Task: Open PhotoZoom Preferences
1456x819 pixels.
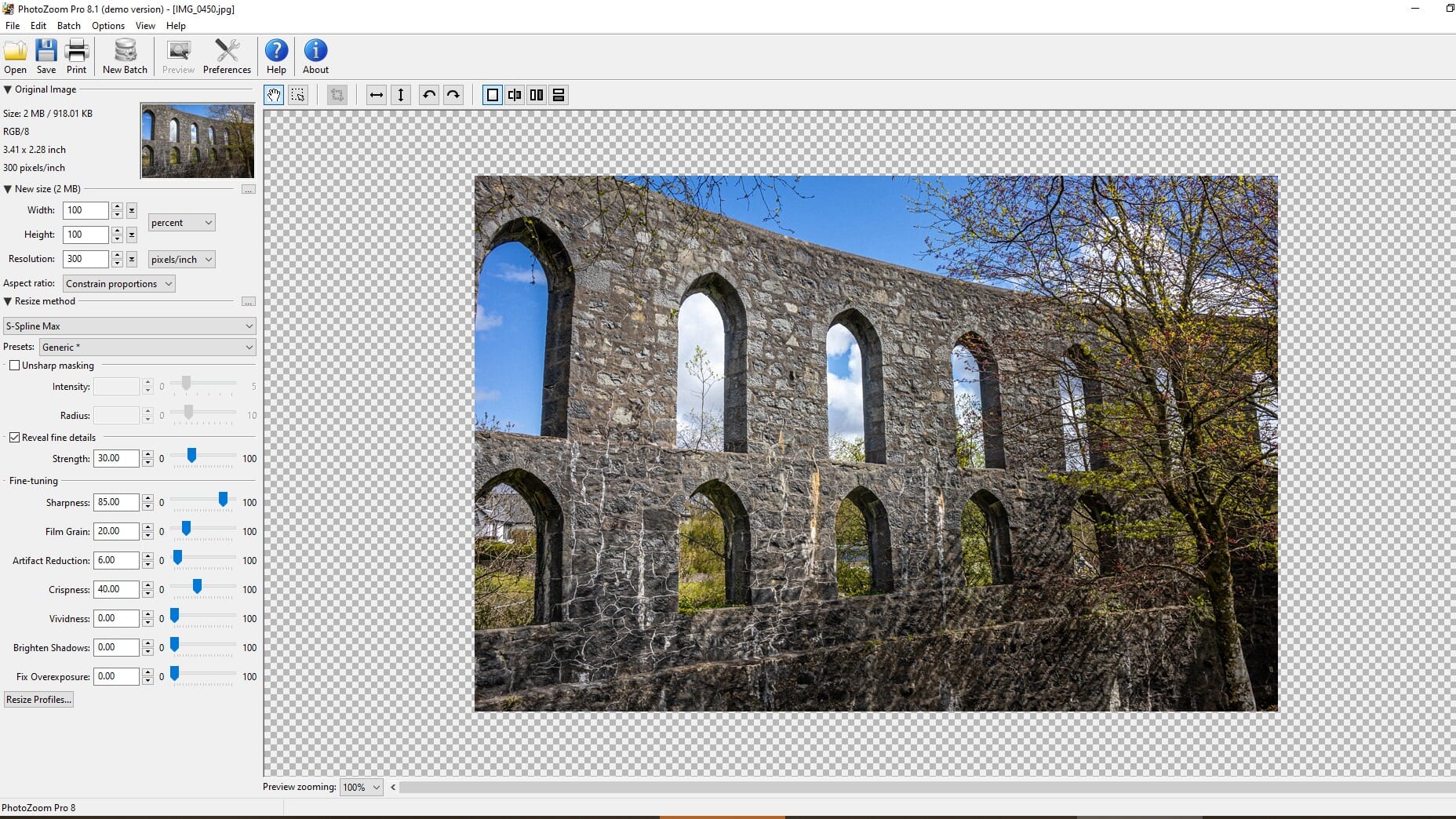Action: (227, 55)
